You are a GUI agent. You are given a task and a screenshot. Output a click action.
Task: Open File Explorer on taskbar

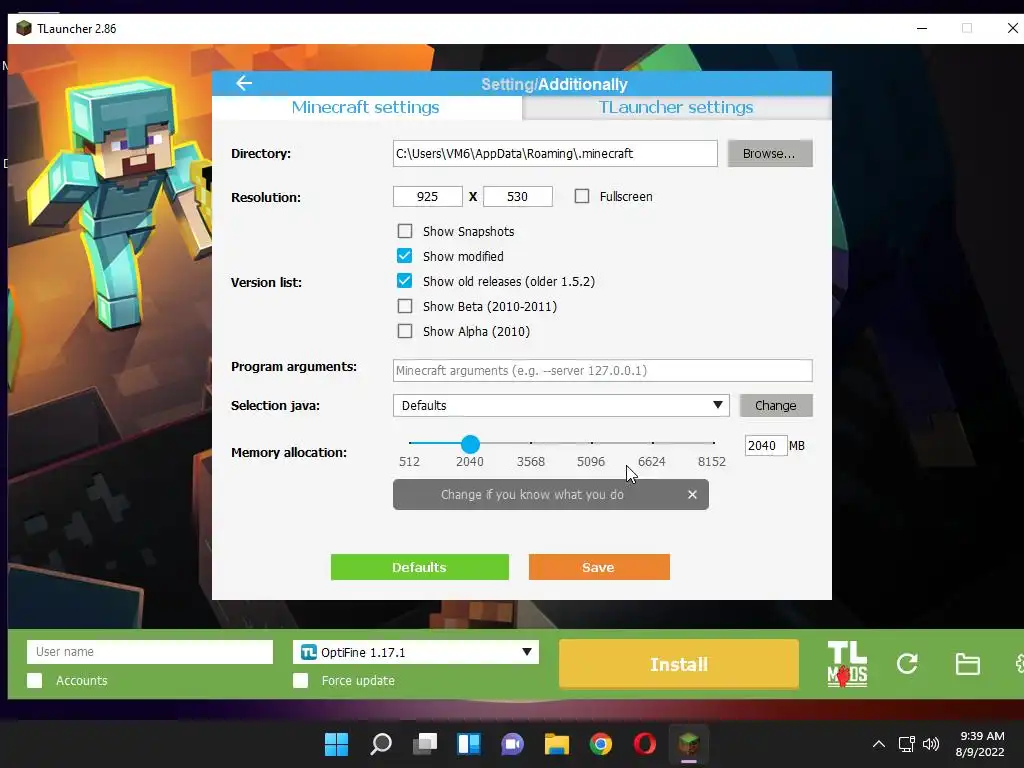(557, 744)
